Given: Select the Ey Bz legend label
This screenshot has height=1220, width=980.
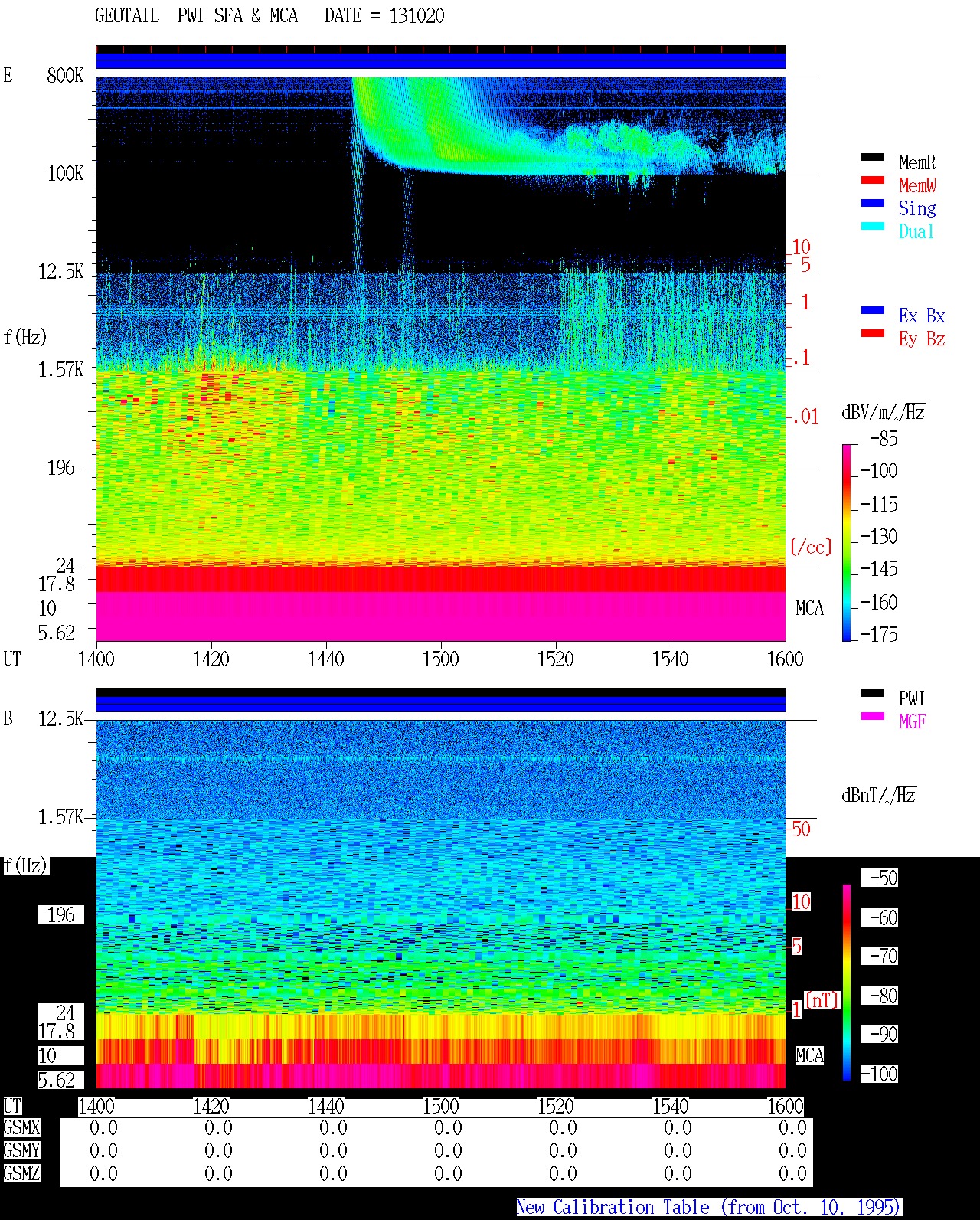Looking at the screenshot, I should tap(922, 339).
